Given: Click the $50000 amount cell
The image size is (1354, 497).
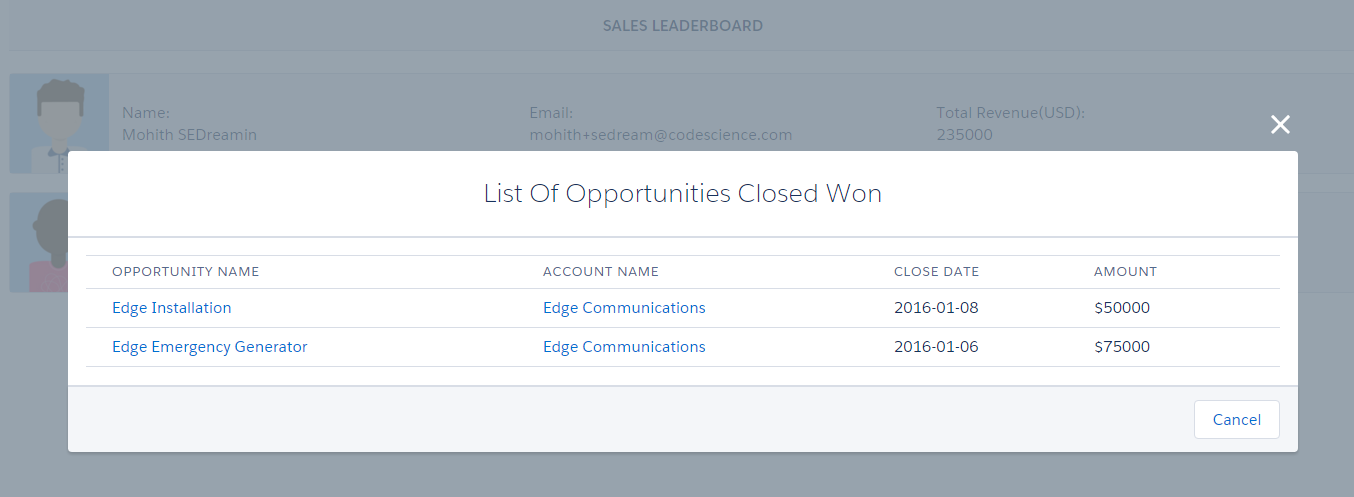Looking at the screenshot, I should tap(1122, 308).
